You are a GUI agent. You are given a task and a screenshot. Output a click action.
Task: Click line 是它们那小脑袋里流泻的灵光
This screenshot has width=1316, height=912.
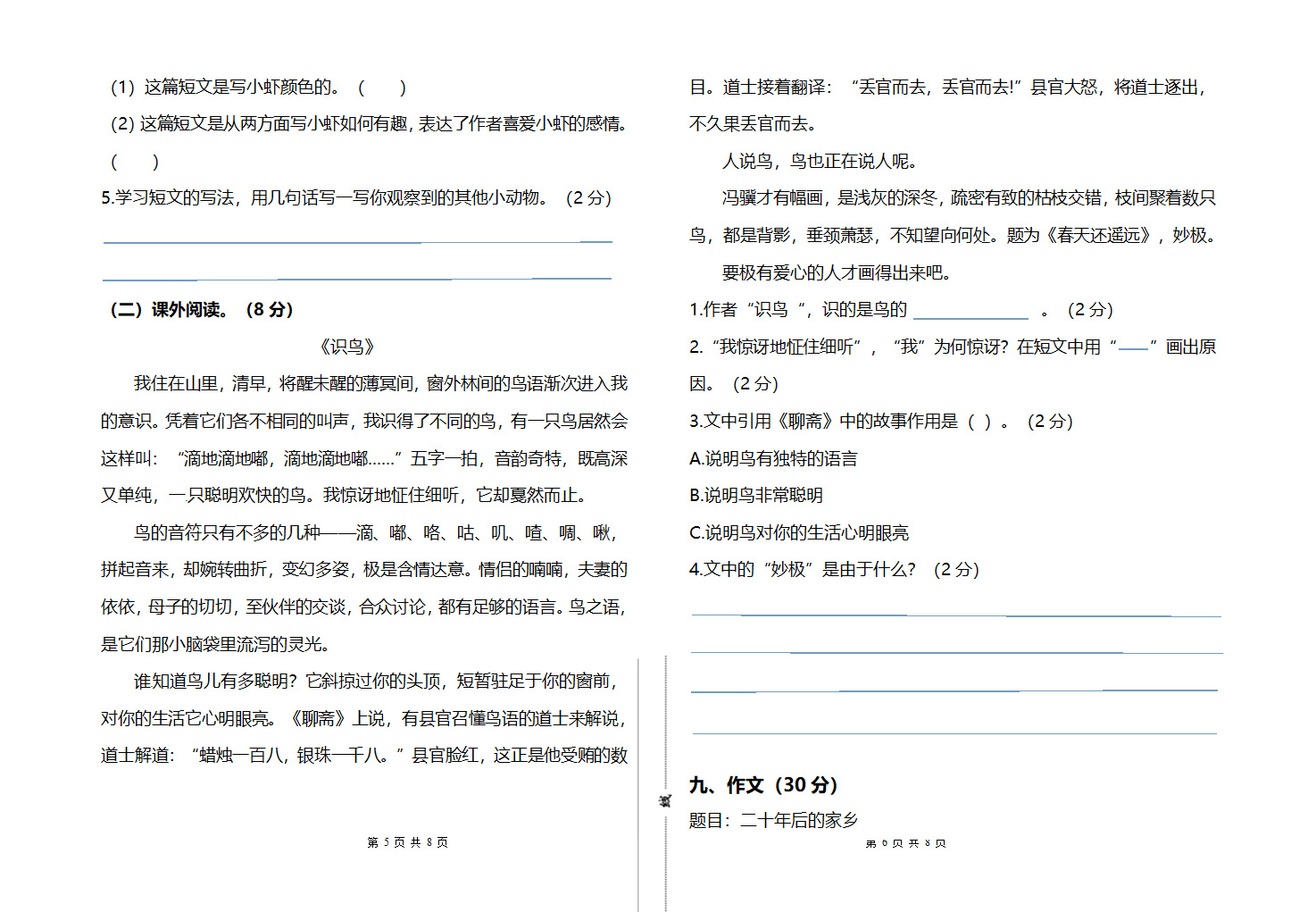[x=216, y=644]
